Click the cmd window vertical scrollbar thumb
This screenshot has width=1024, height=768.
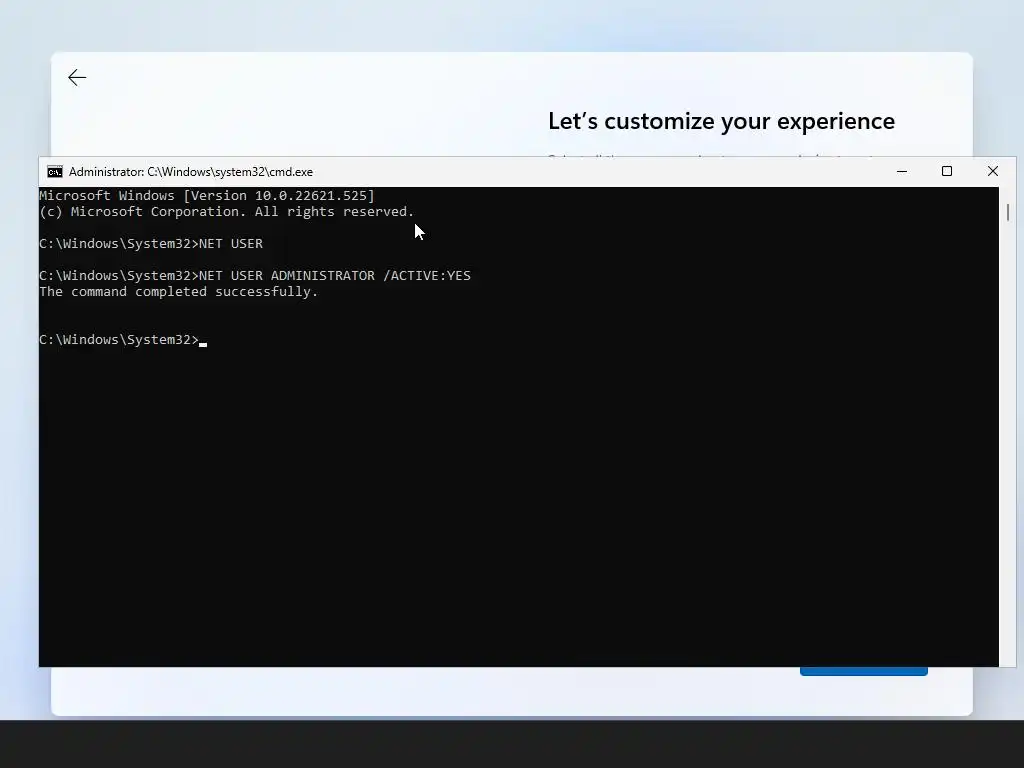tap(1008, 212)
